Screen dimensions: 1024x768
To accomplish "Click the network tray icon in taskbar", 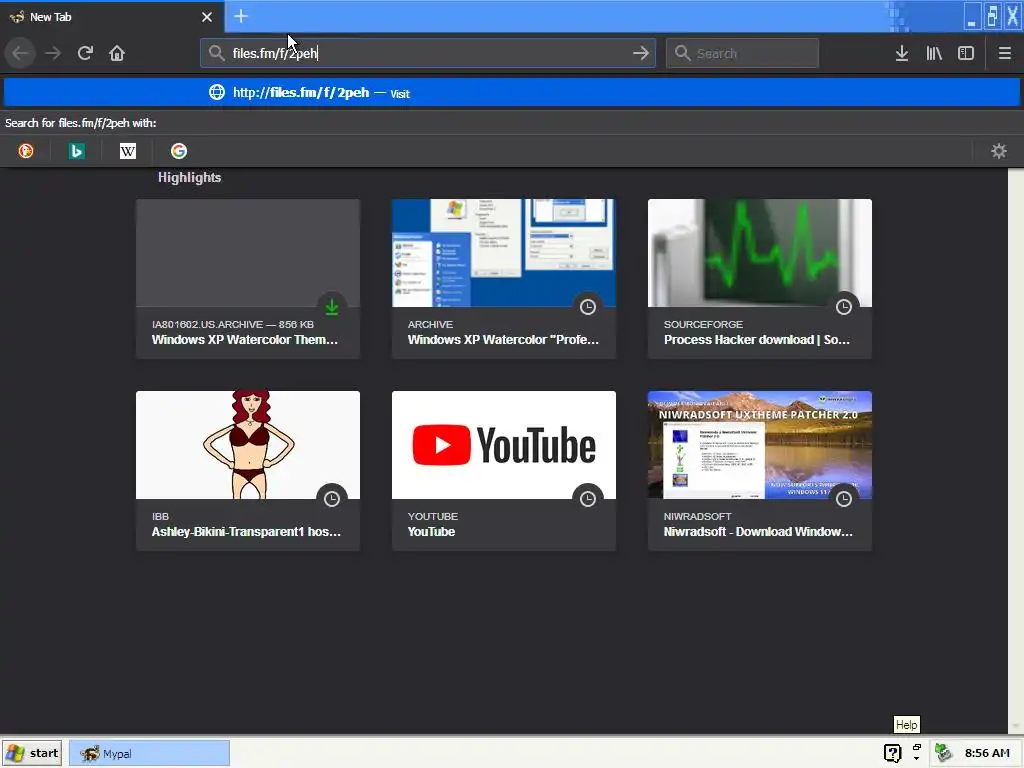I will (943, 753).
